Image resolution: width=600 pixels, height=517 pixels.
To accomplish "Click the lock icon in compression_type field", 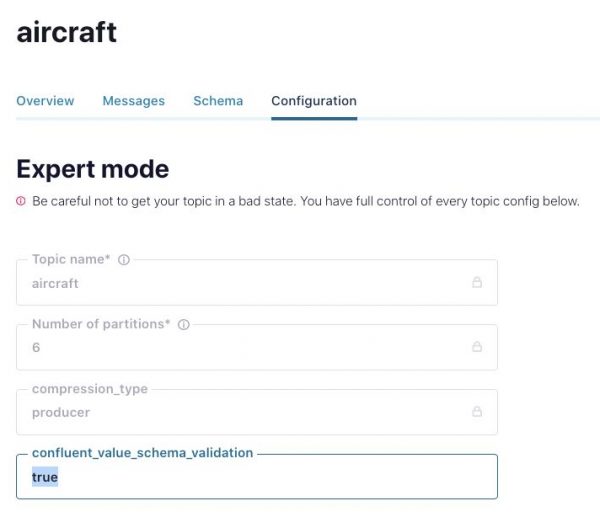I will click(477, 412).
